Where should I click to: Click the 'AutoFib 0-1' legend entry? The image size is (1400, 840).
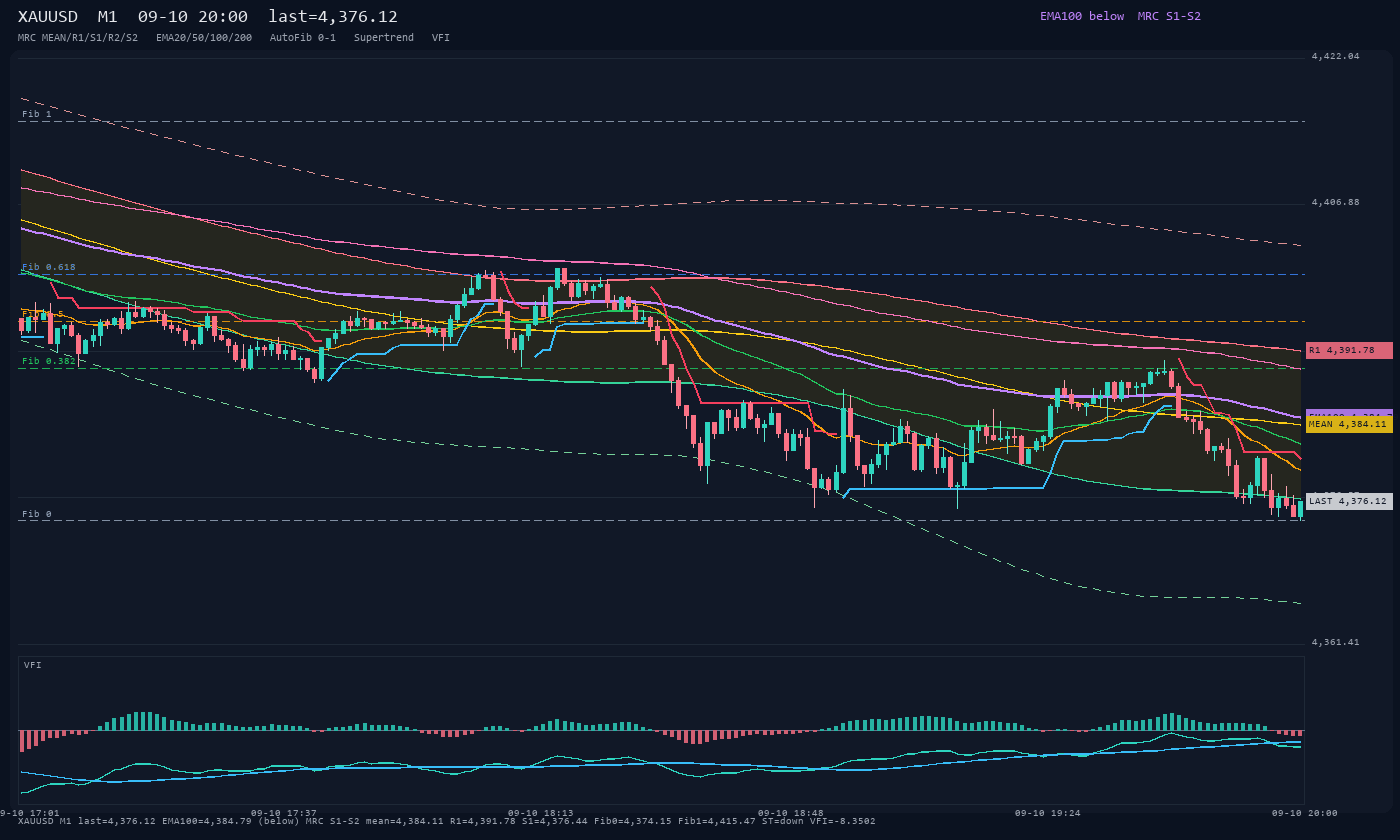pyautogui.click(x=303, y=37)
